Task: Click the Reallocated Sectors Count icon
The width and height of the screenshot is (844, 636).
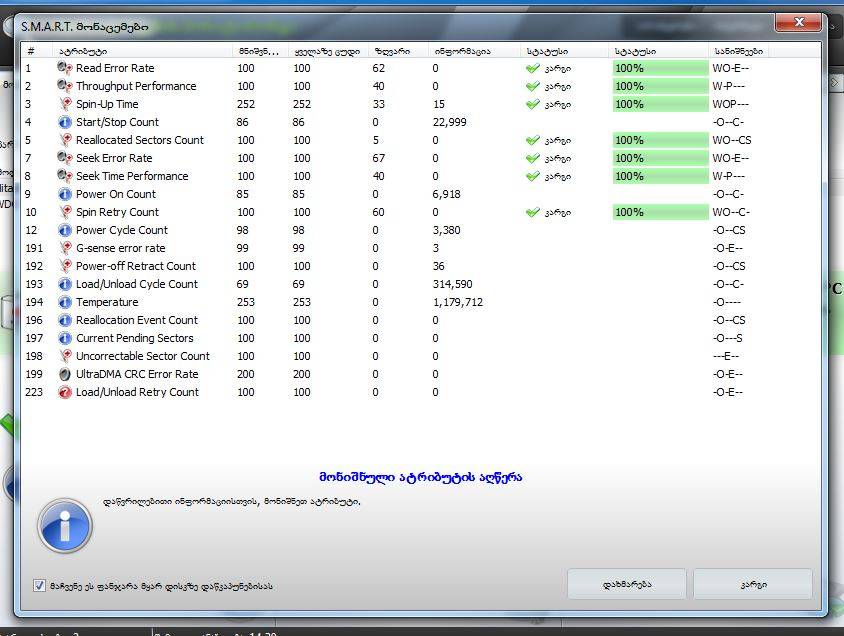Action: [65, 140]
